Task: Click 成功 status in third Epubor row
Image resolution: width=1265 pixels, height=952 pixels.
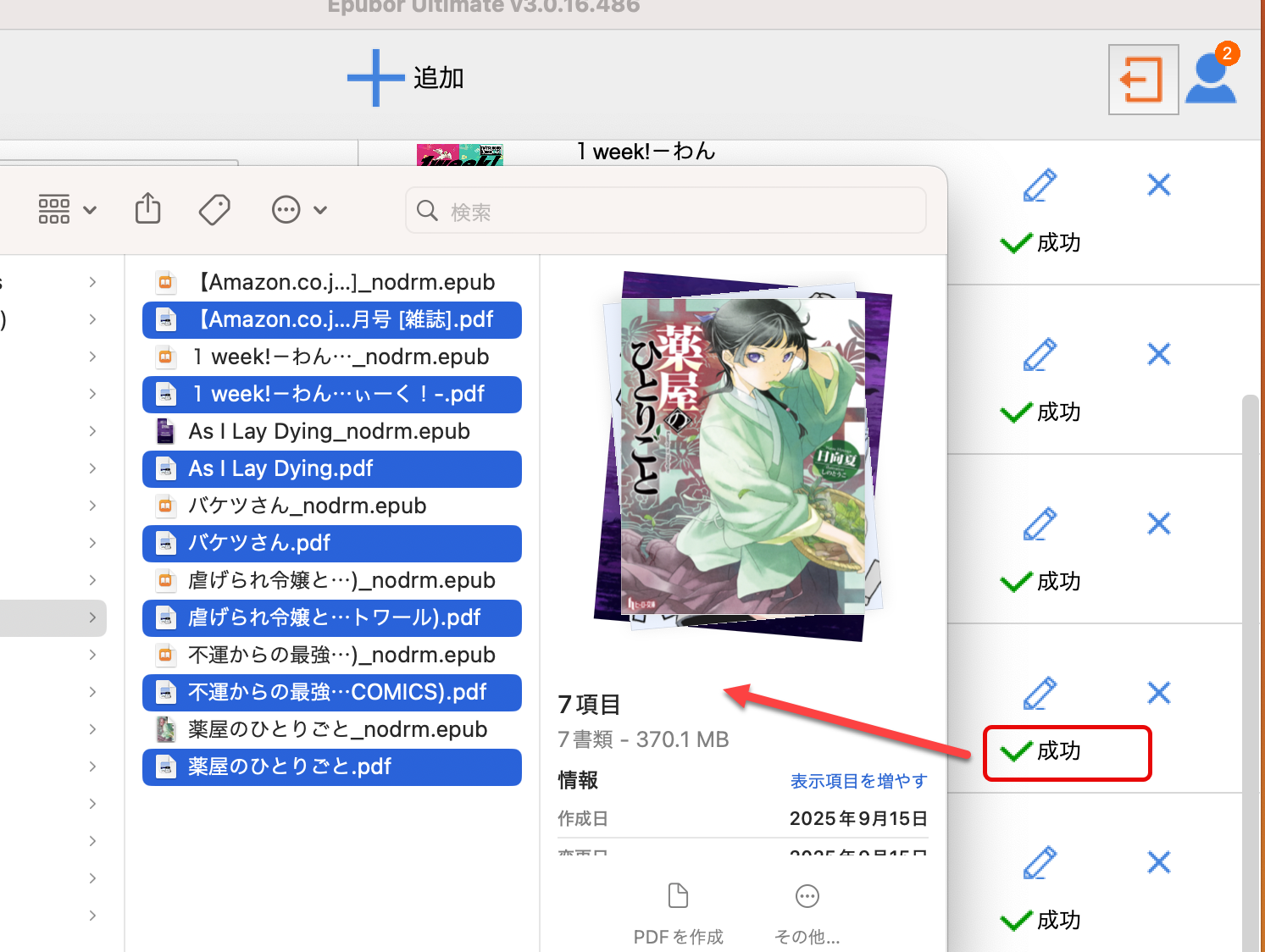Action: point(1040,582)
